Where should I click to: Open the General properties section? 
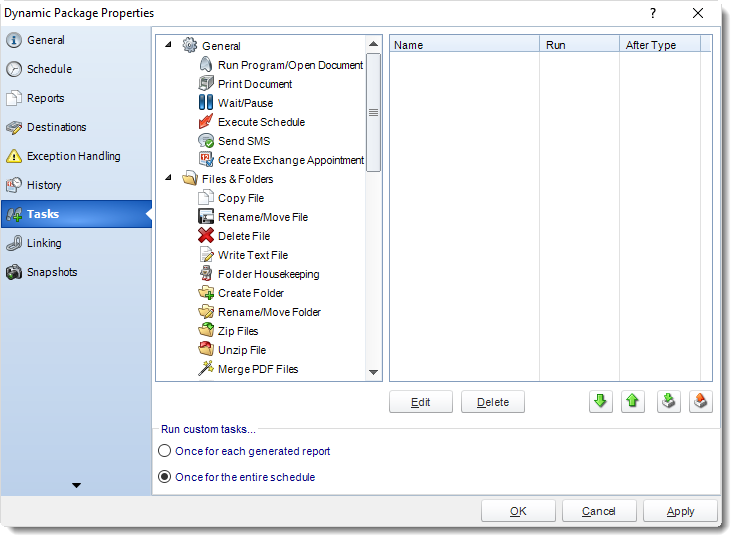pos(76,40)
